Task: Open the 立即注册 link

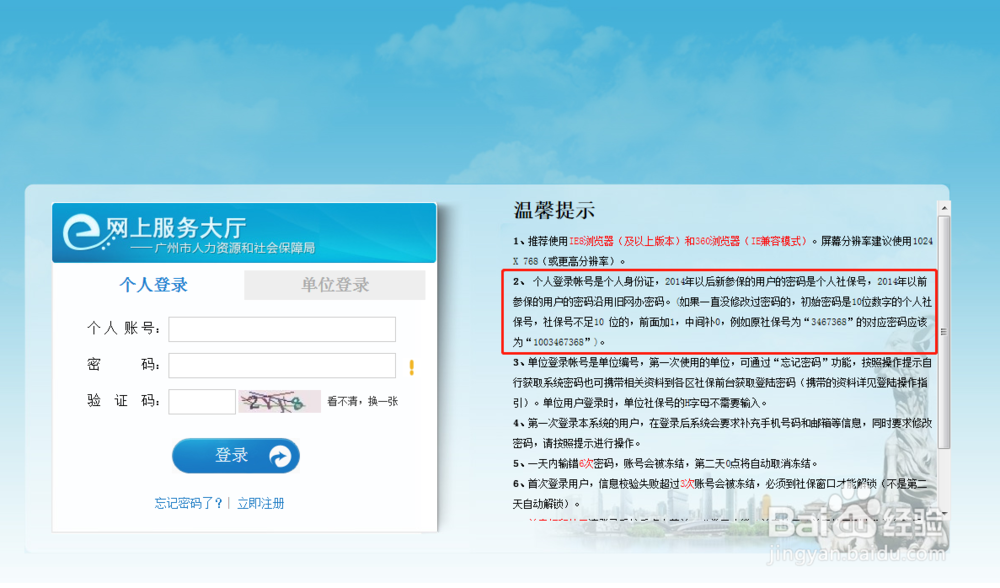Action: point(261,503)
